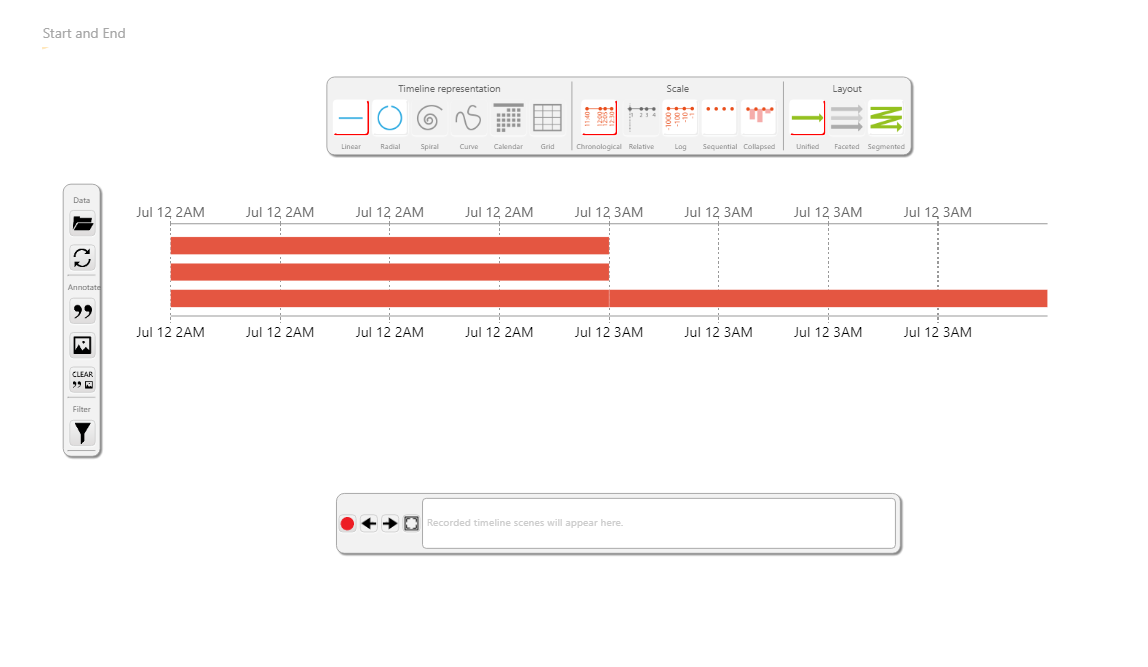Click the top red event bar
The image size is (1148, 667).
(390, 246)
